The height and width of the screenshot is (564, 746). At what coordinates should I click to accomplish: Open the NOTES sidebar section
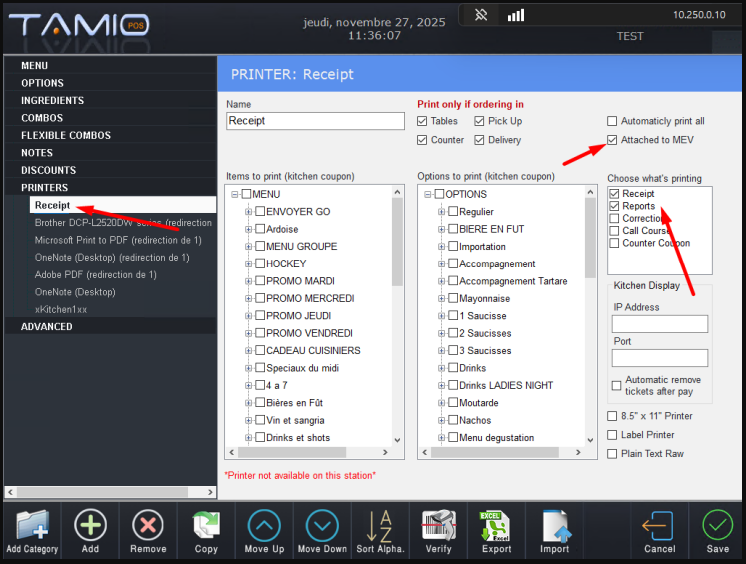(x=110, y=153)
